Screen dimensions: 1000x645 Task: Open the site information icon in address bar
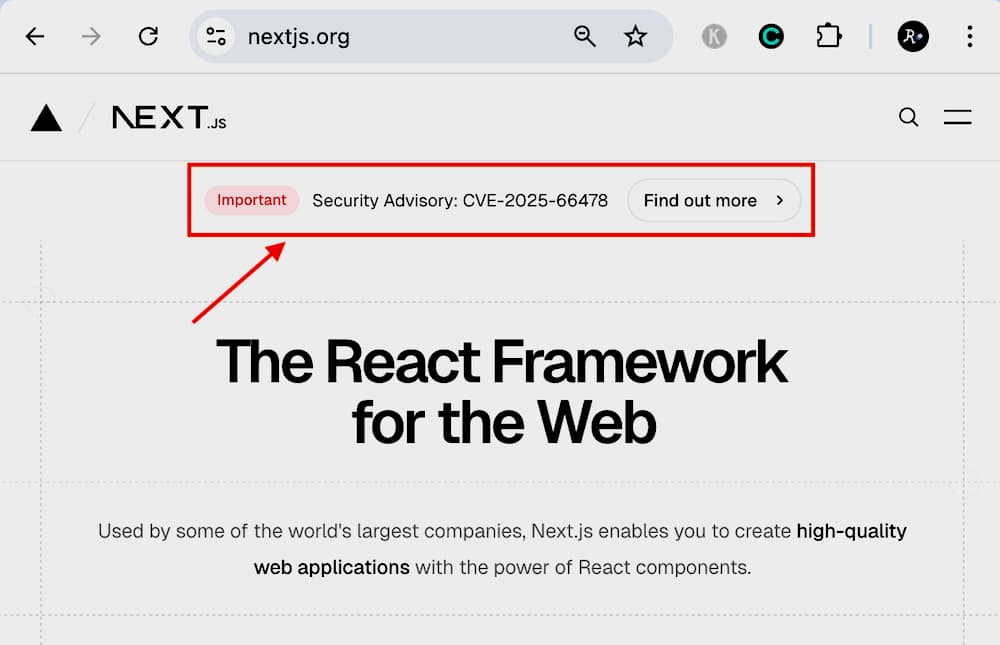pos(216,37)
